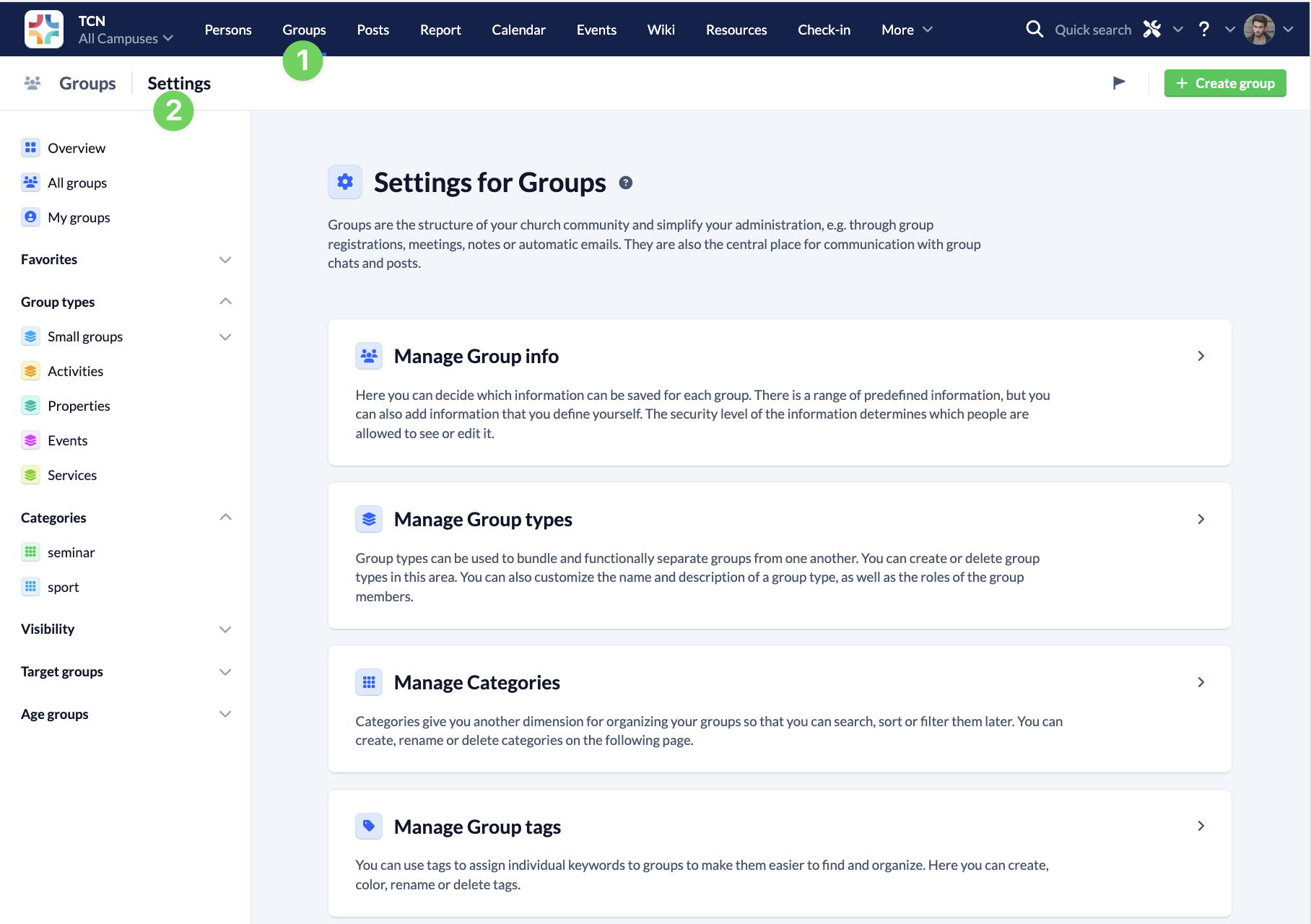Expand the Favorites section
1311x924 pixels.
pos(225,259)
